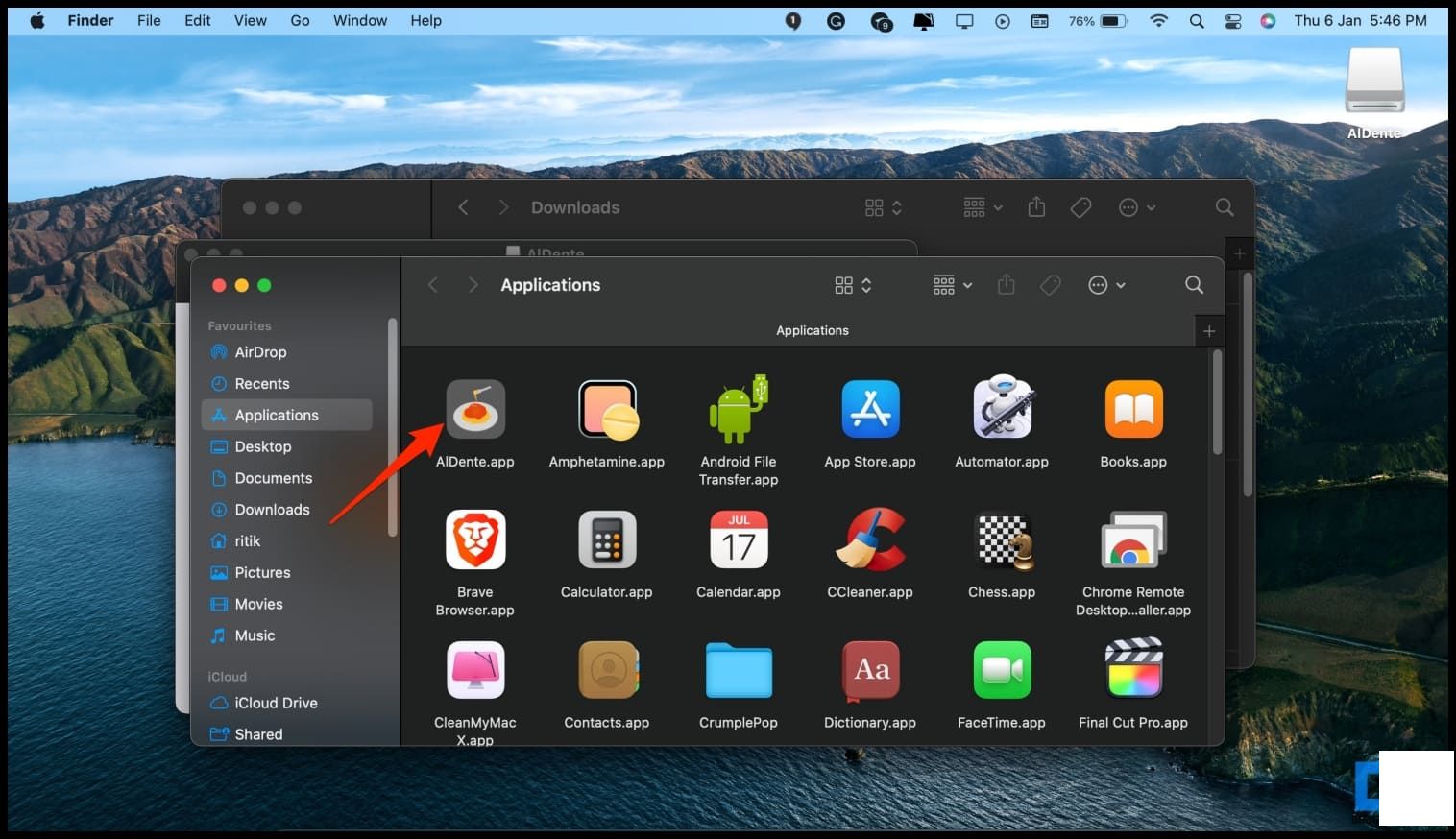Open the group-by dropdown in Applications window
Image resolution: width=1456 pixels, height=839 pixels.
[x=953, y=285]
